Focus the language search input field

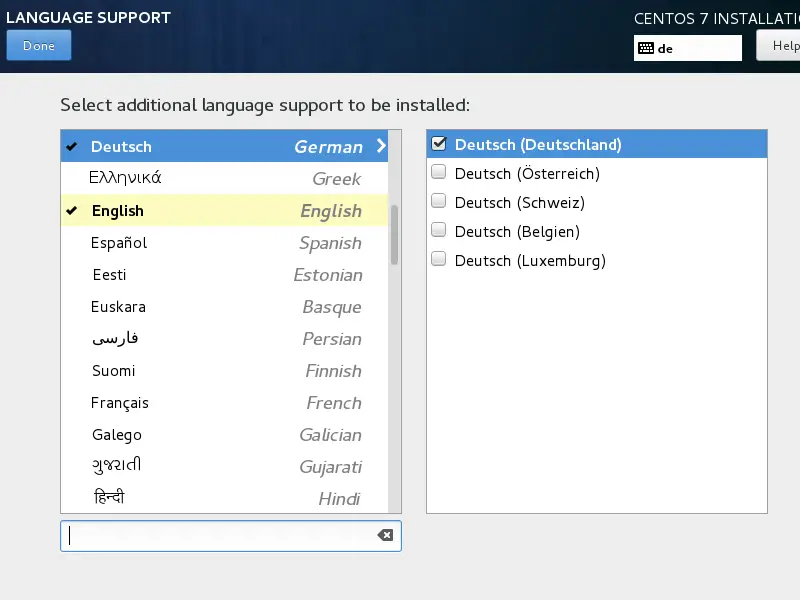231,536
